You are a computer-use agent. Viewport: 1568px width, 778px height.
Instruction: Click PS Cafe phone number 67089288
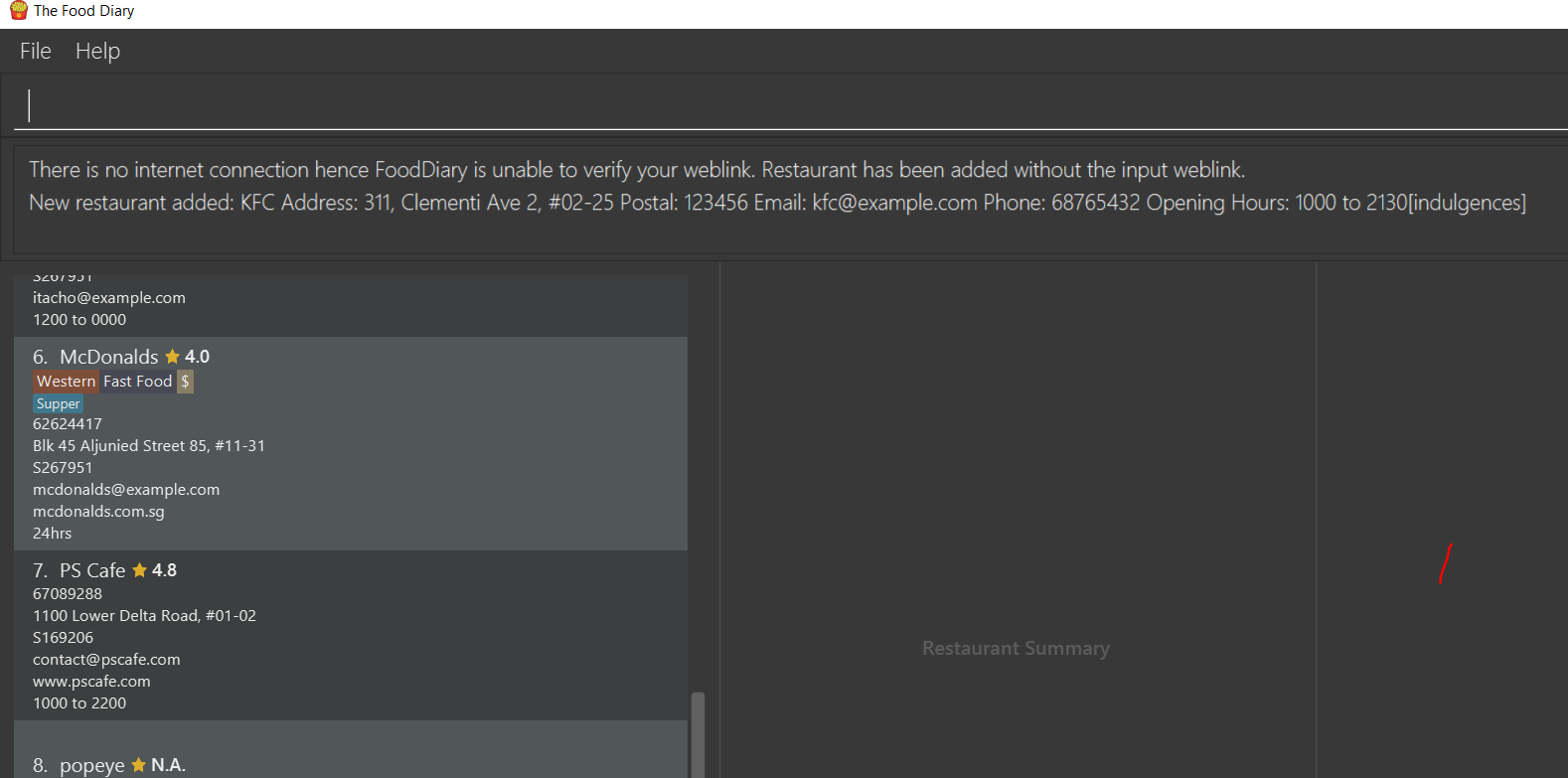(68, 594)
